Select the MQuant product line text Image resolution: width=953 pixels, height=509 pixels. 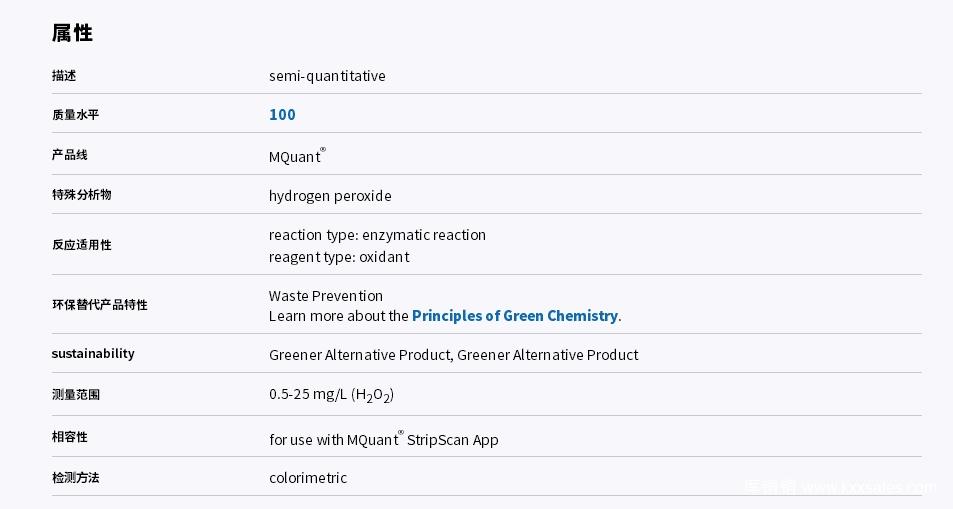pyautogui.click(x=297, y=156)
